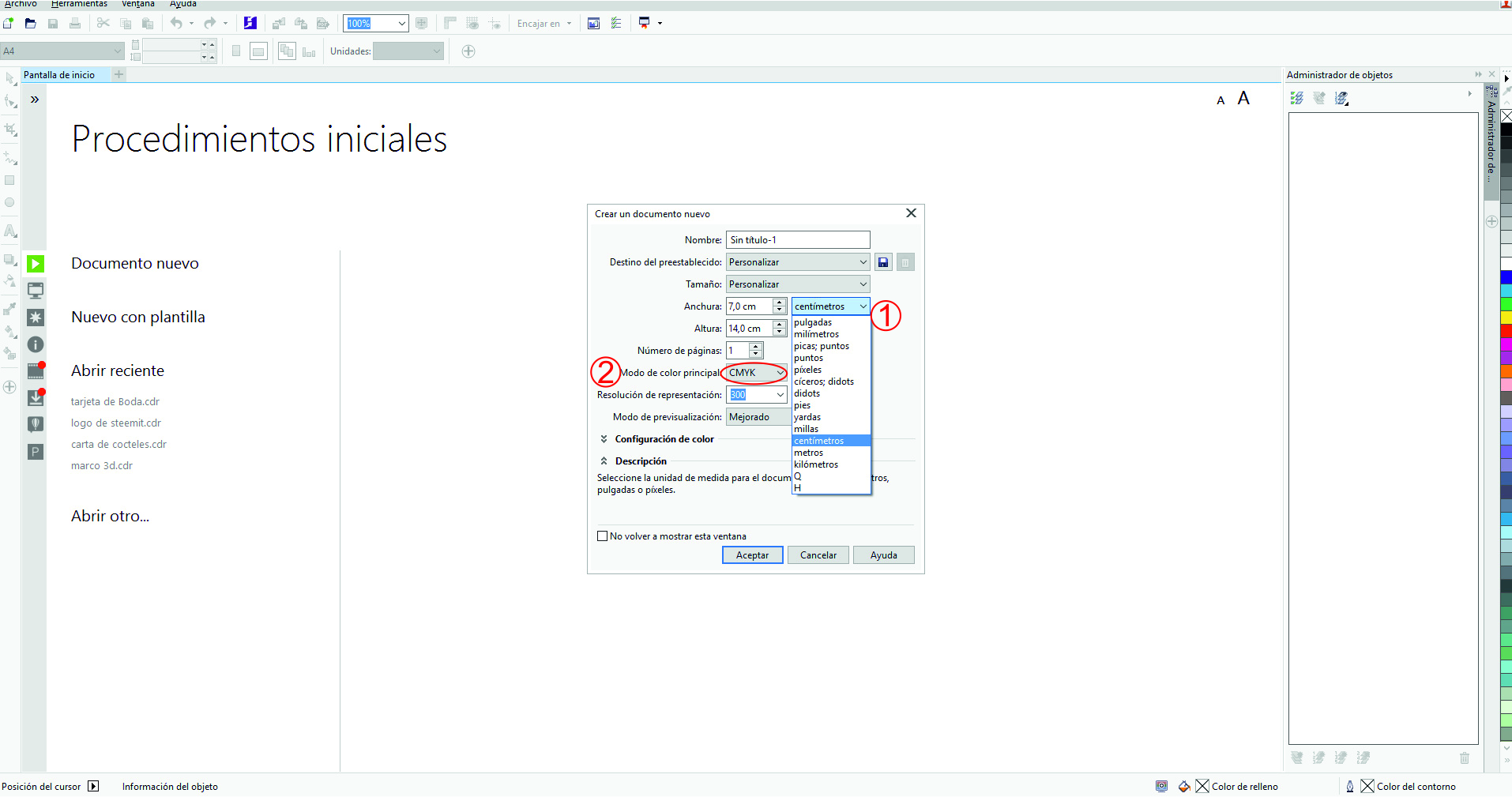This screenshot has height=797, width=1512.
Task: Select 'kilómetros' from units list
Action: (x=831, y=464)
